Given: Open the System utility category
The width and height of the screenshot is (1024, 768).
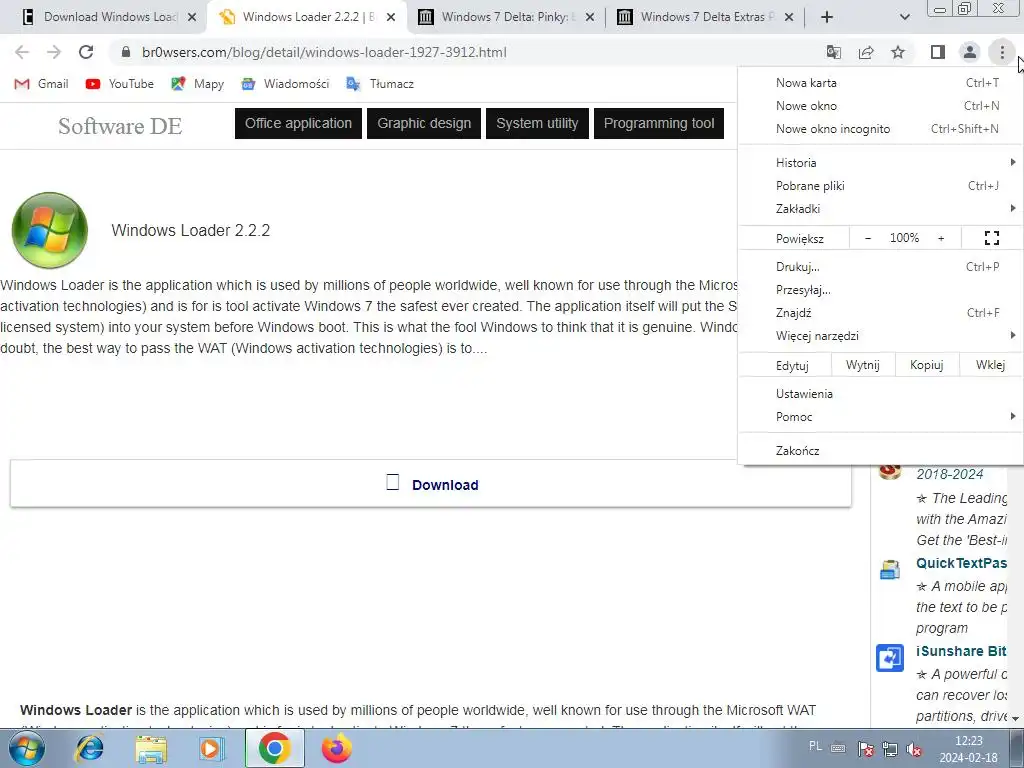Looking at the screenshot, I should tap(537, 123).
